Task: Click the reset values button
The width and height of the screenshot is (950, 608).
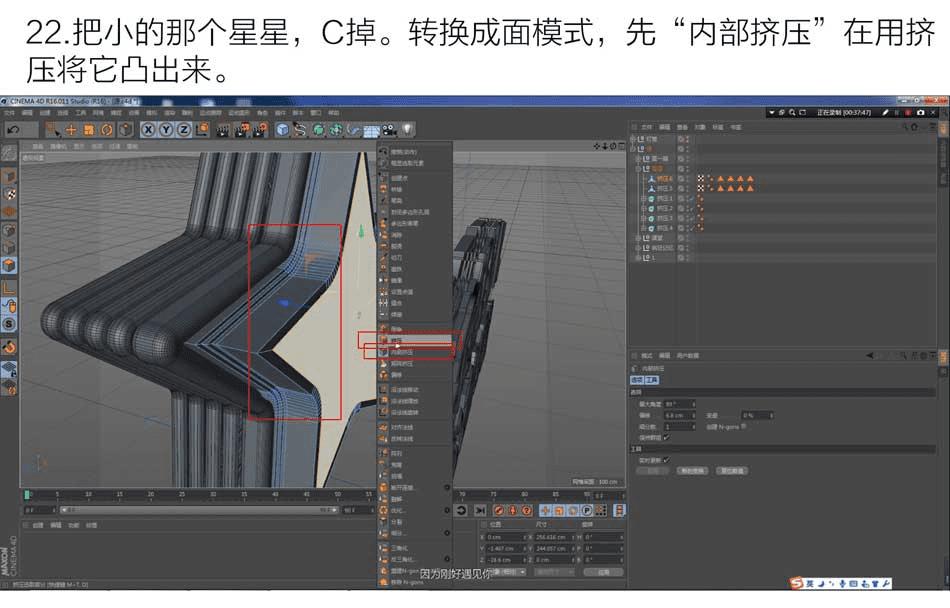Action: point(732,471)
